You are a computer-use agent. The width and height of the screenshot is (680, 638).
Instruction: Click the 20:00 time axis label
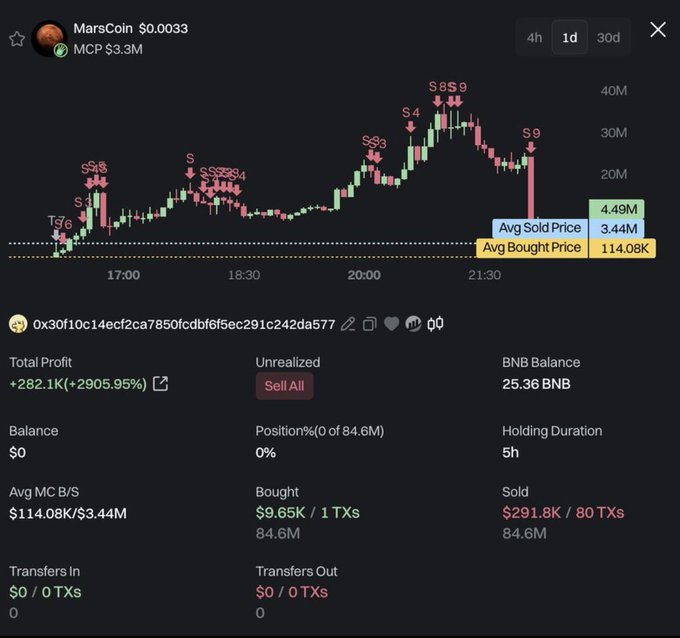pyautogui.click(x=364, y=275)
